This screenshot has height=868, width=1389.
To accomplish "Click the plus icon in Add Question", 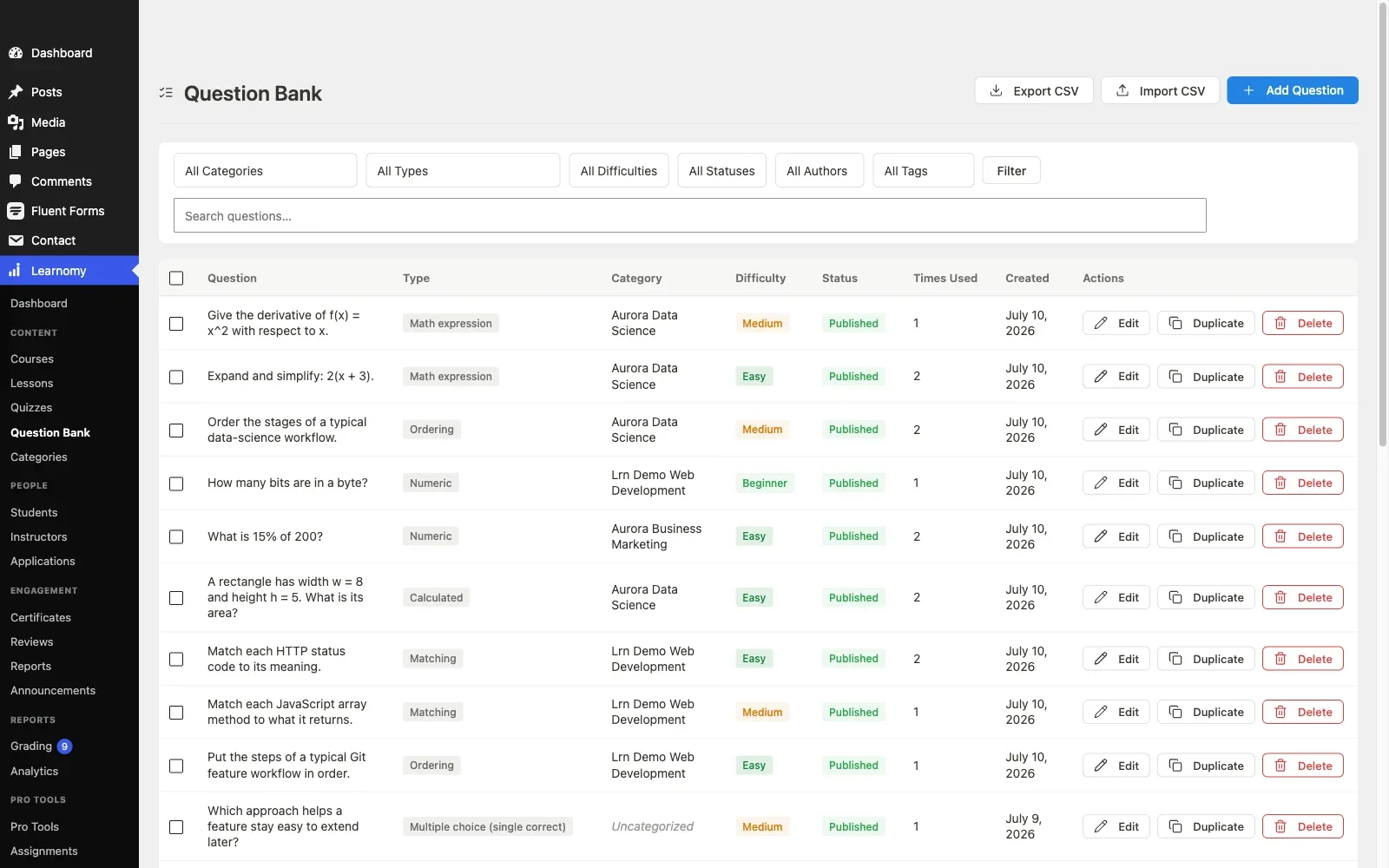I will coord(1248,90).
